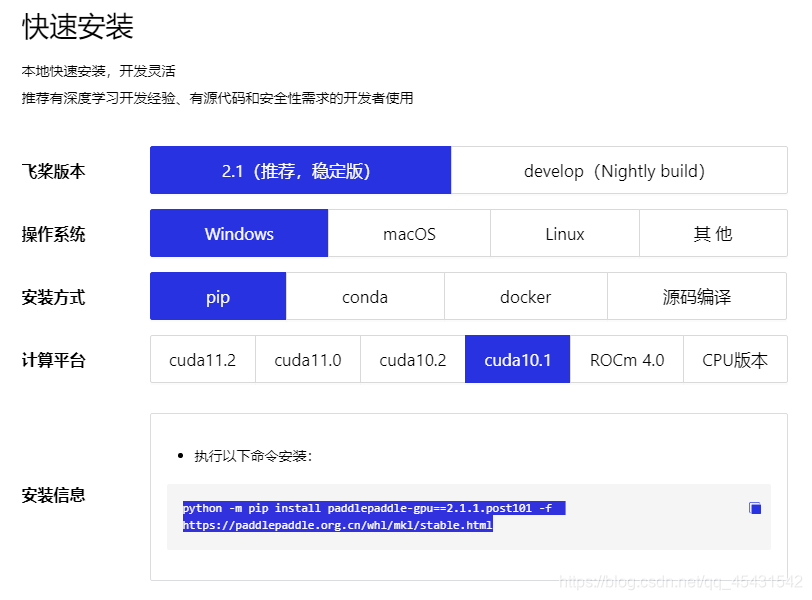This screenshot has height=600, width=812.
Task: Choose macOS as operating system
Action: (x=409, y=233)
